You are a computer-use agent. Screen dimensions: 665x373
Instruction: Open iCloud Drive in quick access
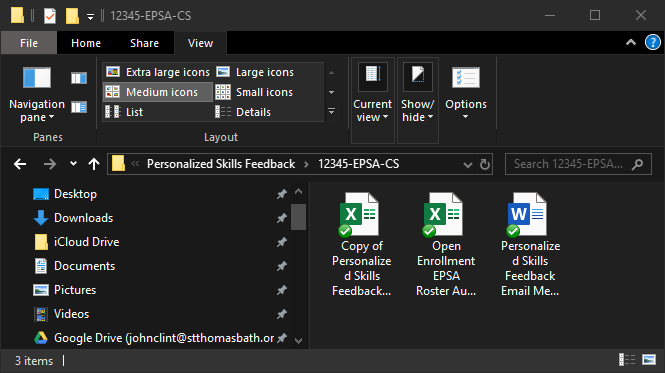[x=76, y=242]
